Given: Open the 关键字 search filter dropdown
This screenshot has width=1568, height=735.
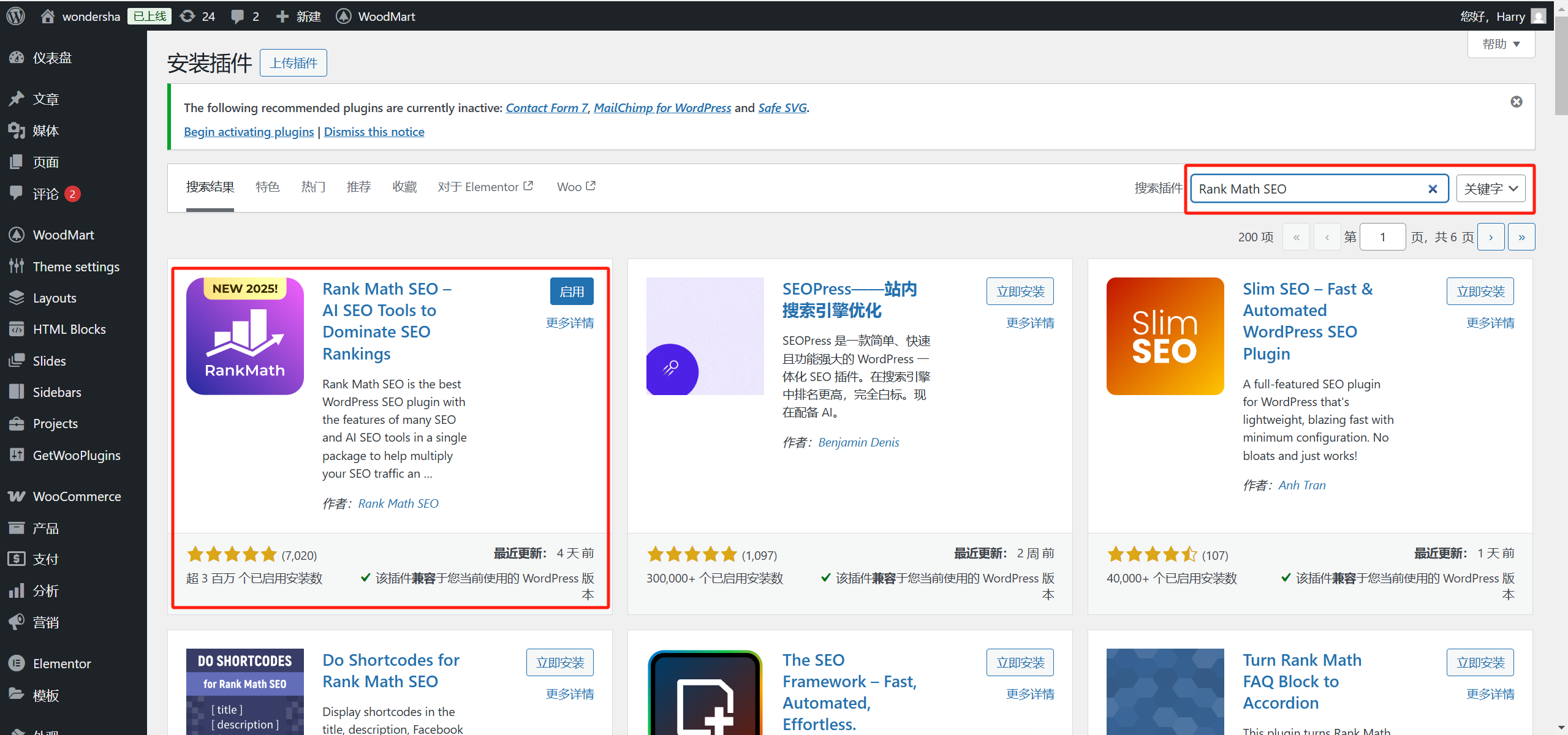Looking at the screenshot, I should coord(1490,189).
